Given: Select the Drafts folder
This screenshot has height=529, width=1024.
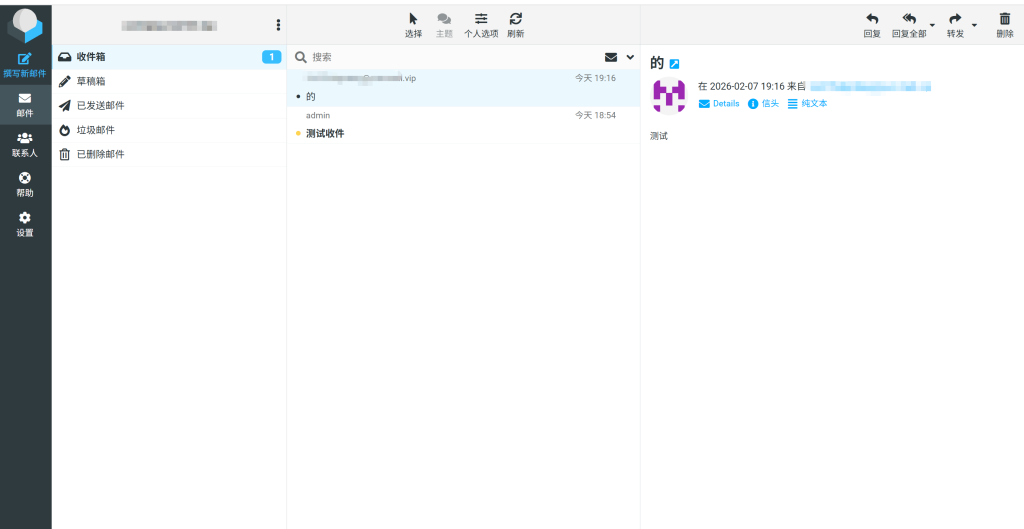Looking at the screenshot, I should click(x=91, y=81).
